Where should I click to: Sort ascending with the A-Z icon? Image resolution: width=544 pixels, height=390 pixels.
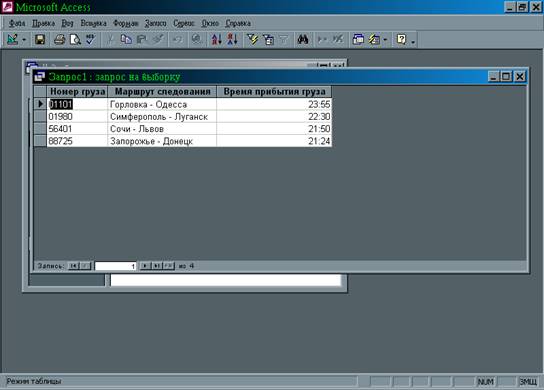(x=216, y=40)
